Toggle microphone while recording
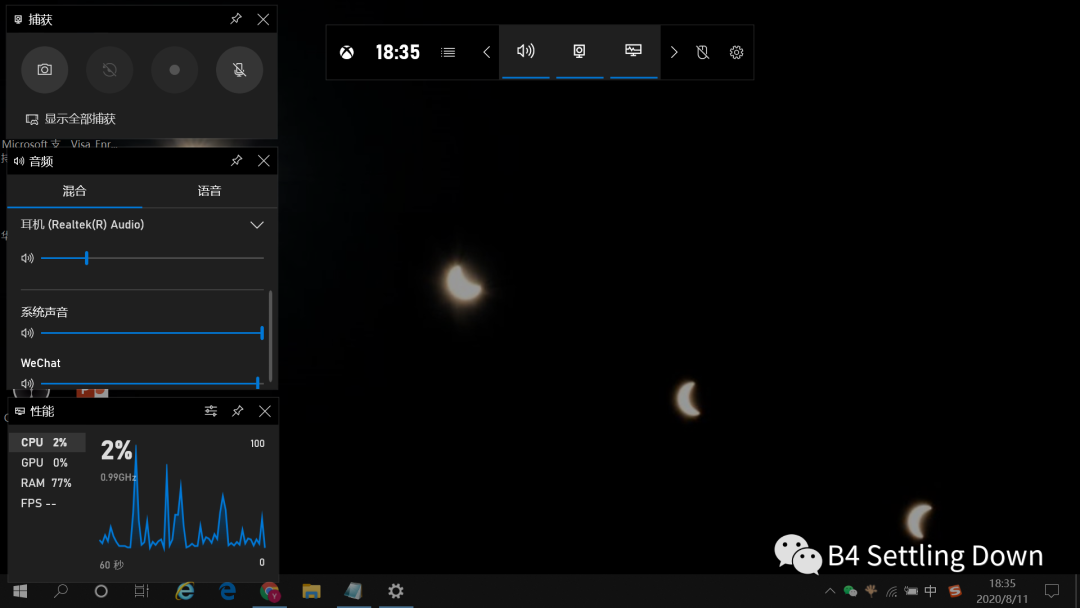Screen dimensions: 1080x608 tap(240, 70)
